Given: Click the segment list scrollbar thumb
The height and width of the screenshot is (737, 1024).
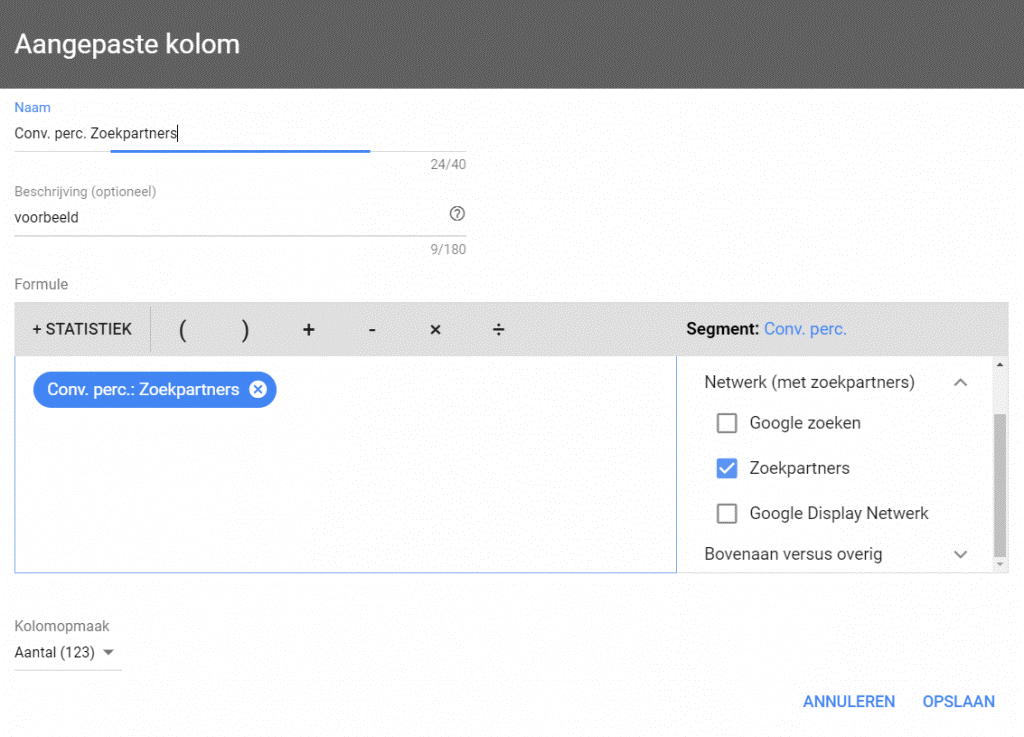Looking at the screenshot, I should (x=999, y=485).
